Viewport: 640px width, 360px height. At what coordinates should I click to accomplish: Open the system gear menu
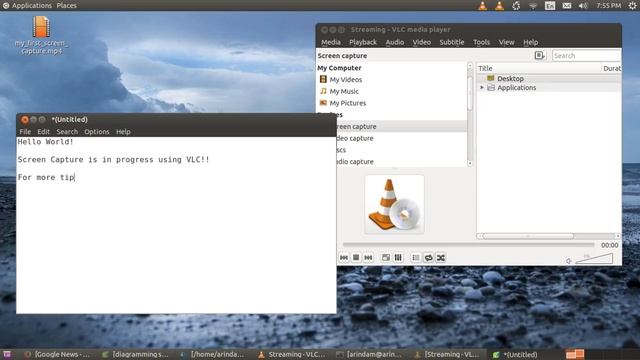[x=632, y=5]
